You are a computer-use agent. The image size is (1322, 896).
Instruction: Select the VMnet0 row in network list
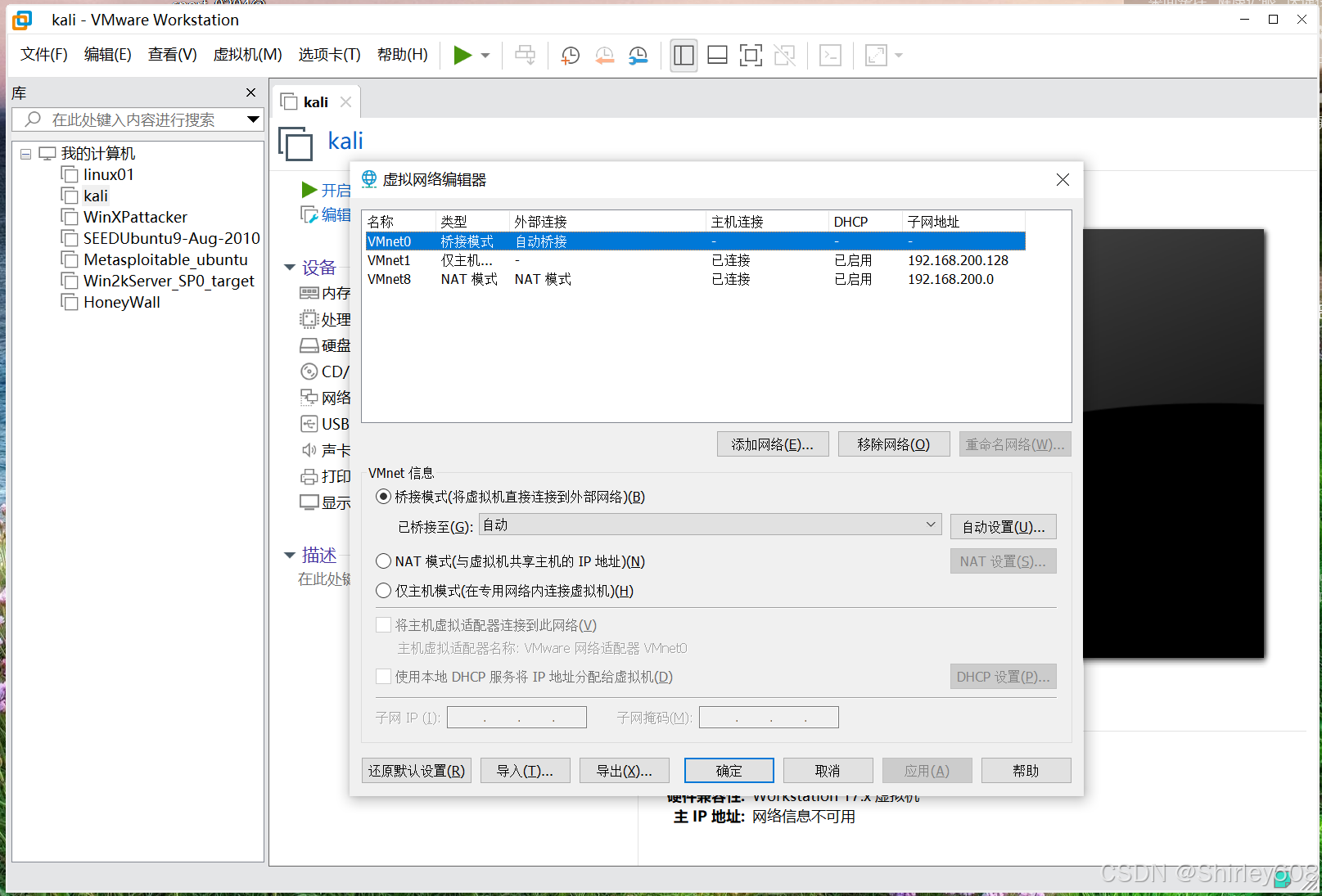(695, 241)
